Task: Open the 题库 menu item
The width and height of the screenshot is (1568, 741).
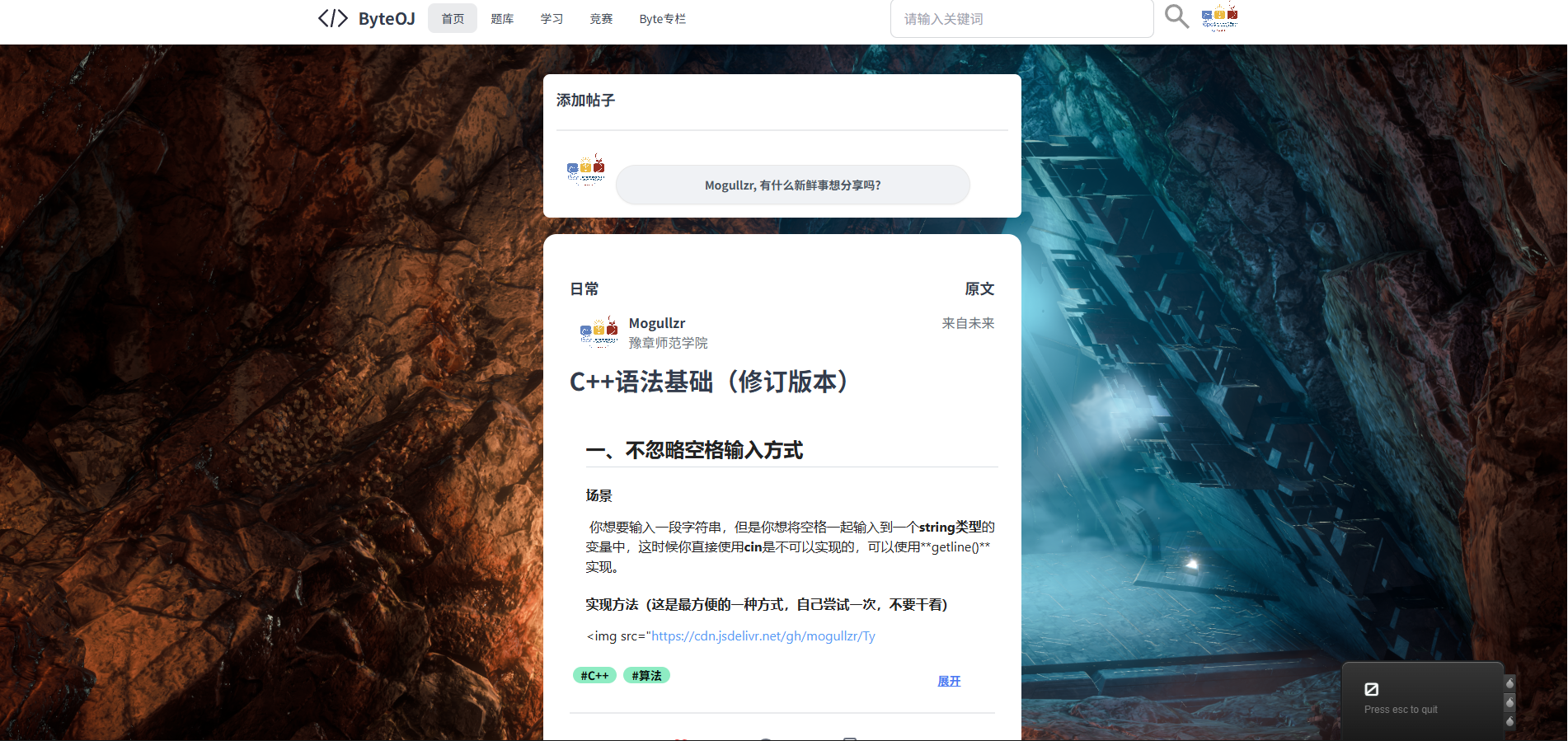Action: (502, 18)
